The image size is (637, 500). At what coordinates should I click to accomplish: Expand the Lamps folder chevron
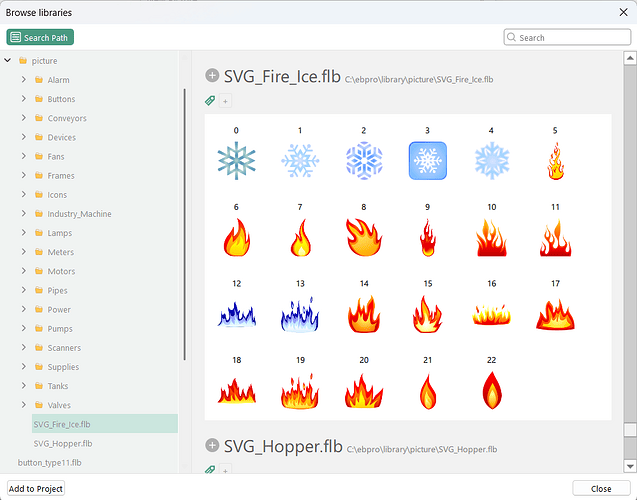24,233
